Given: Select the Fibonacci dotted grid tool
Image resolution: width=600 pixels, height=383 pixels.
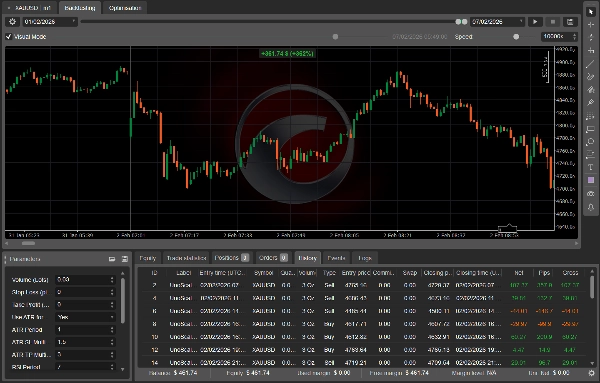Looking at the screenshot, I should (591, 116).
